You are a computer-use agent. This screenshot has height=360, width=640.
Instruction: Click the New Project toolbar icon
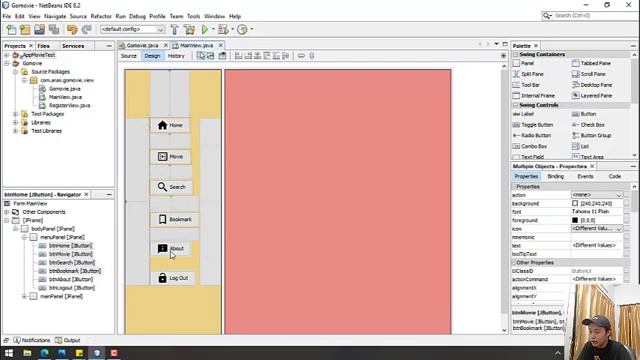click(x=25, y=29)
